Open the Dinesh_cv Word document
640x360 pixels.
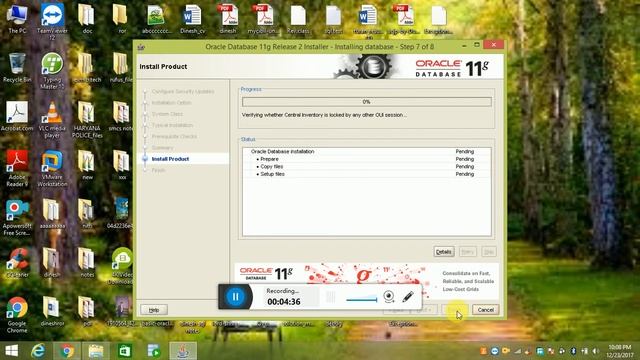click(192, 19)
